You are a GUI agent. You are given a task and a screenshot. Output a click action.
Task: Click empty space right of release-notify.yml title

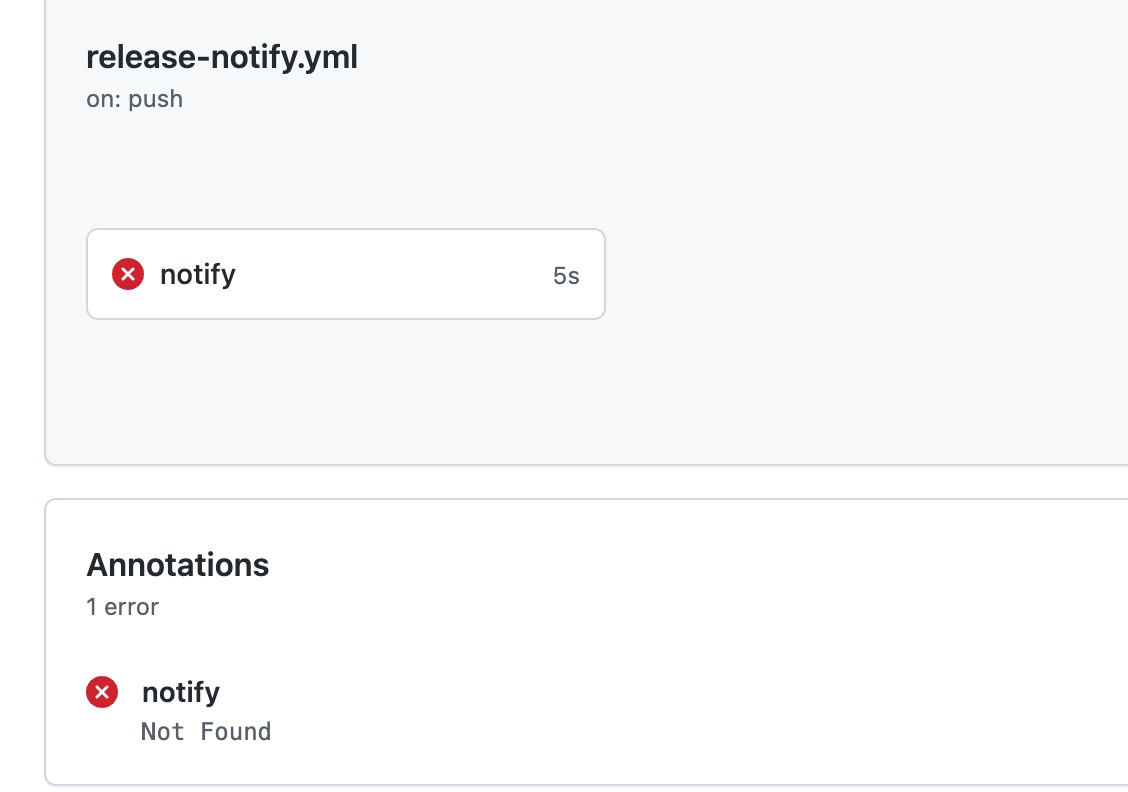click(x=700, y=58)
